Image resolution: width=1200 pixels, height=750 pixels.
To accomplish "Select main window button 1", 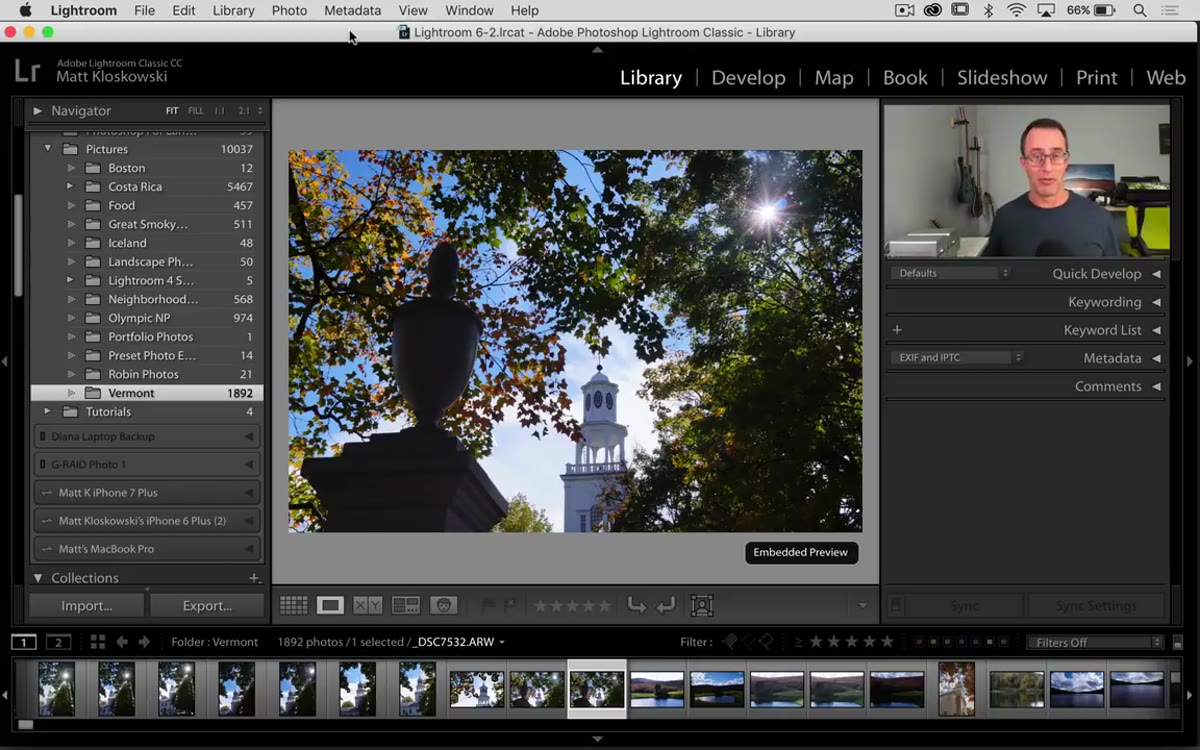I will click(24, 642).
